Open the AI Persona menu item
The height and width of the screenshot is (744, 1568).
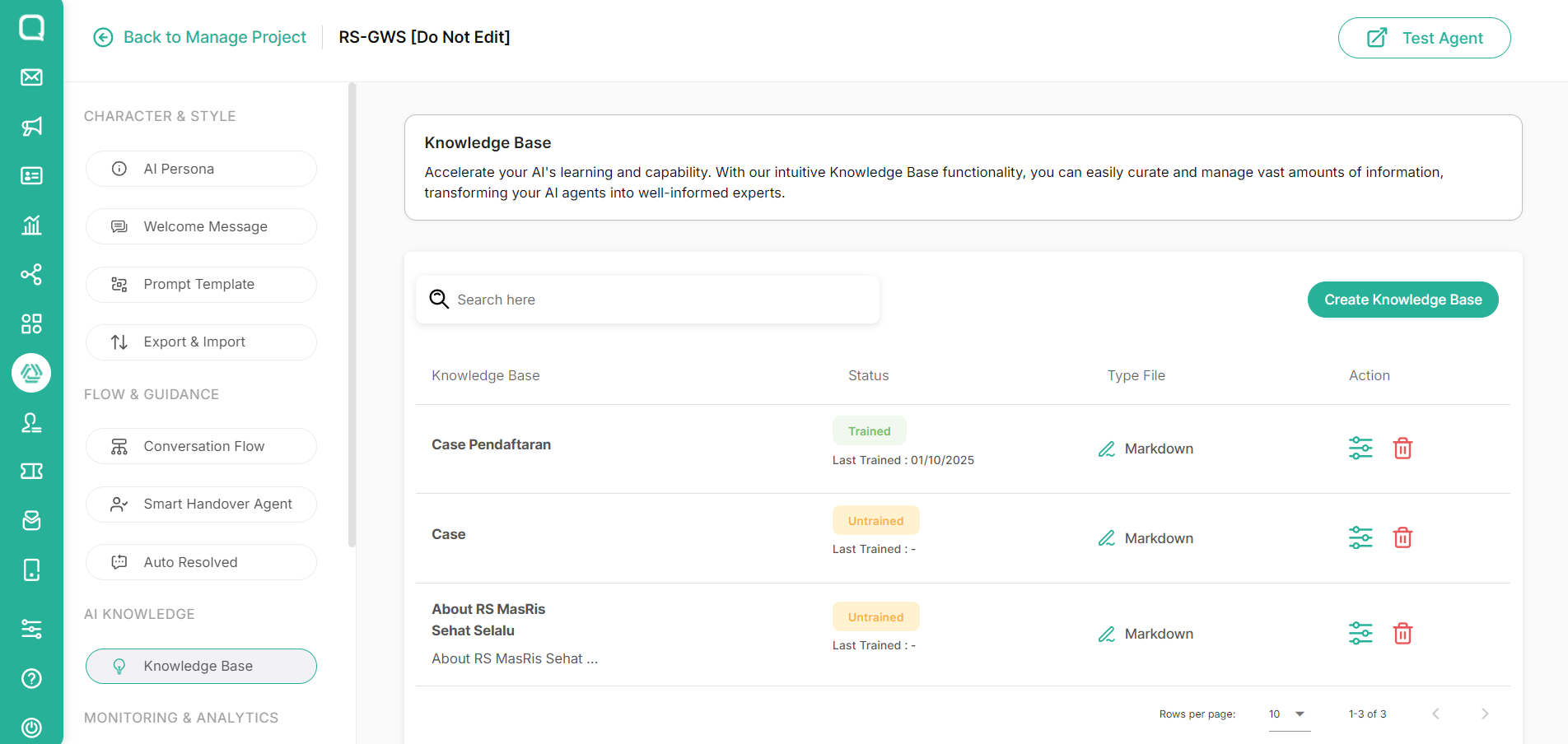coord(201,169)
